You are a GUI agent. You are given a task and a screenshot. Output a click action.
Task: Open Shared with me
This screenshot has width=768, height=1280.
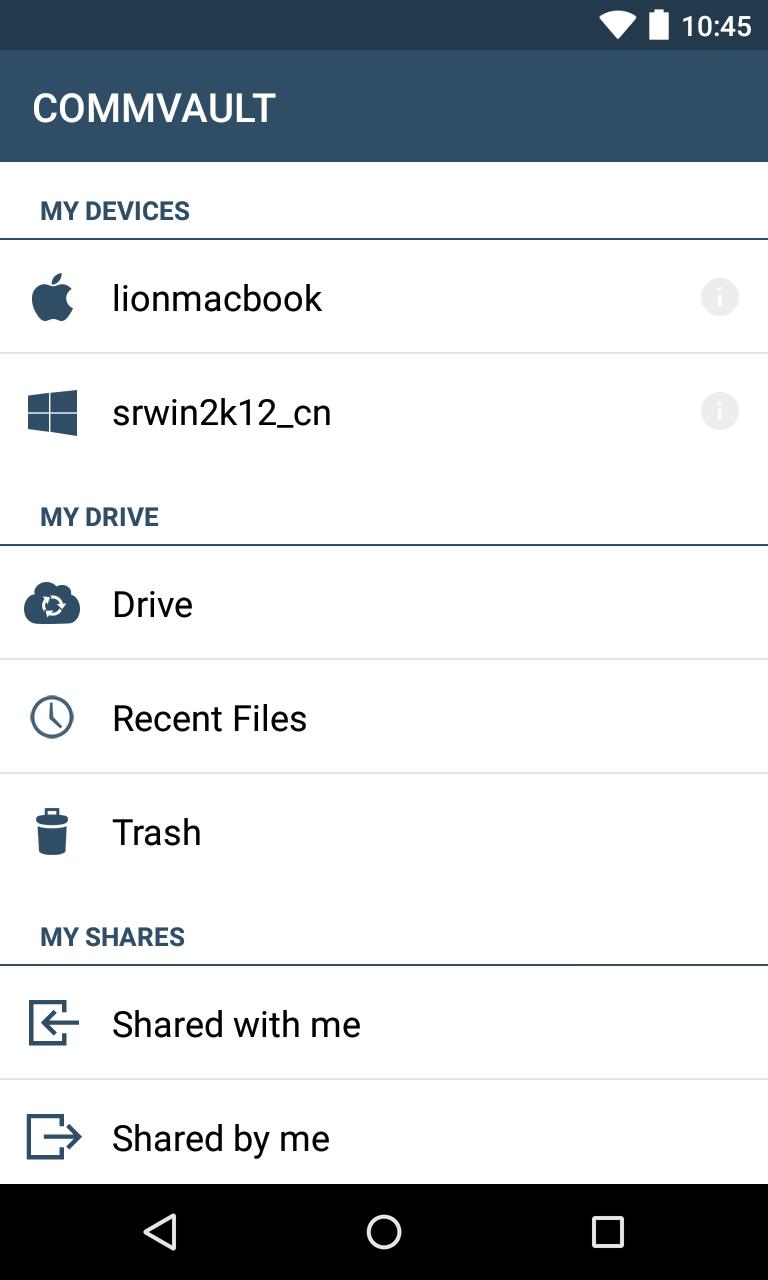(236, 1024)
